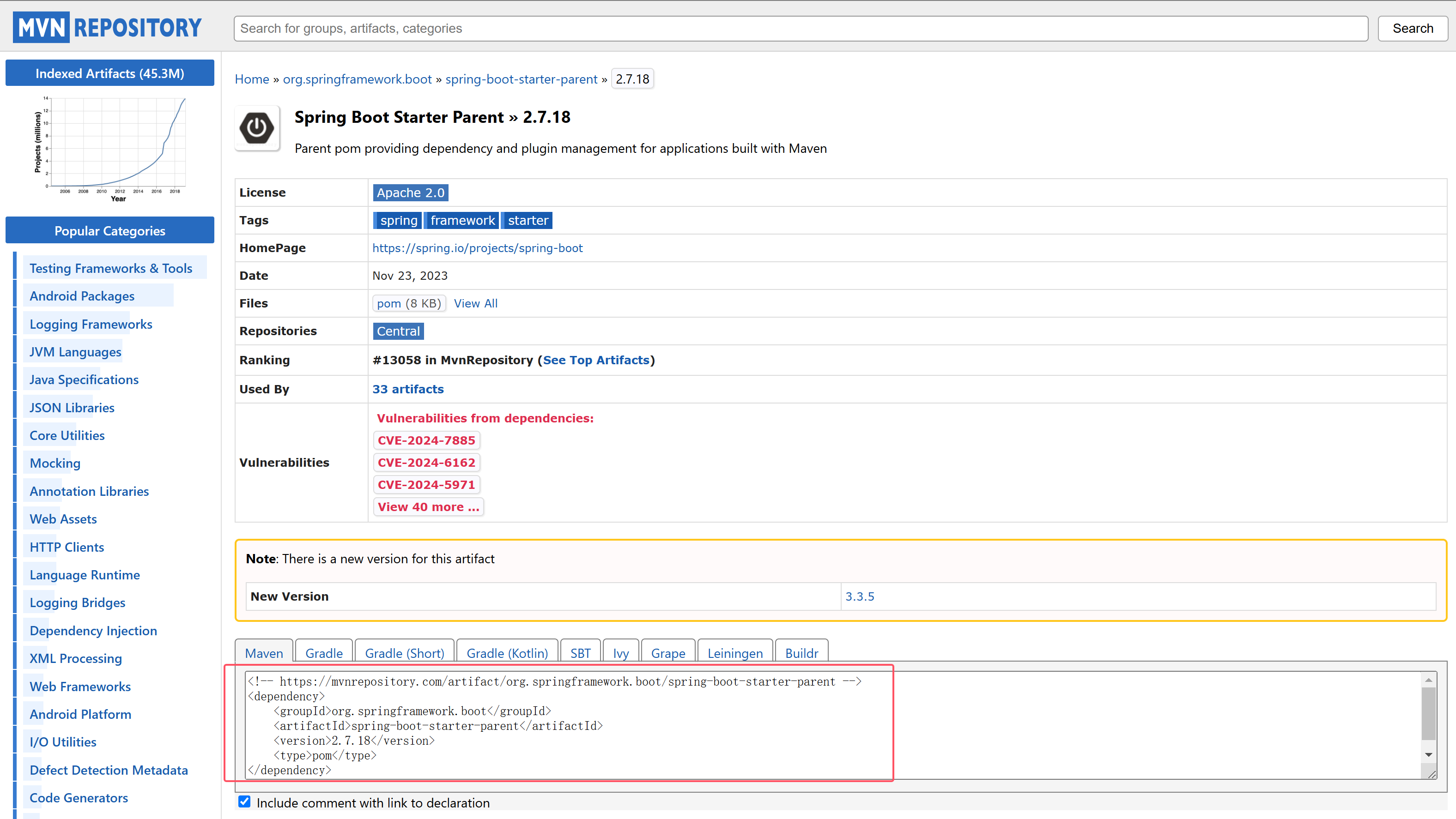Click the starter tag
This screenshot has width=1456, height=819.
point(528,220)
